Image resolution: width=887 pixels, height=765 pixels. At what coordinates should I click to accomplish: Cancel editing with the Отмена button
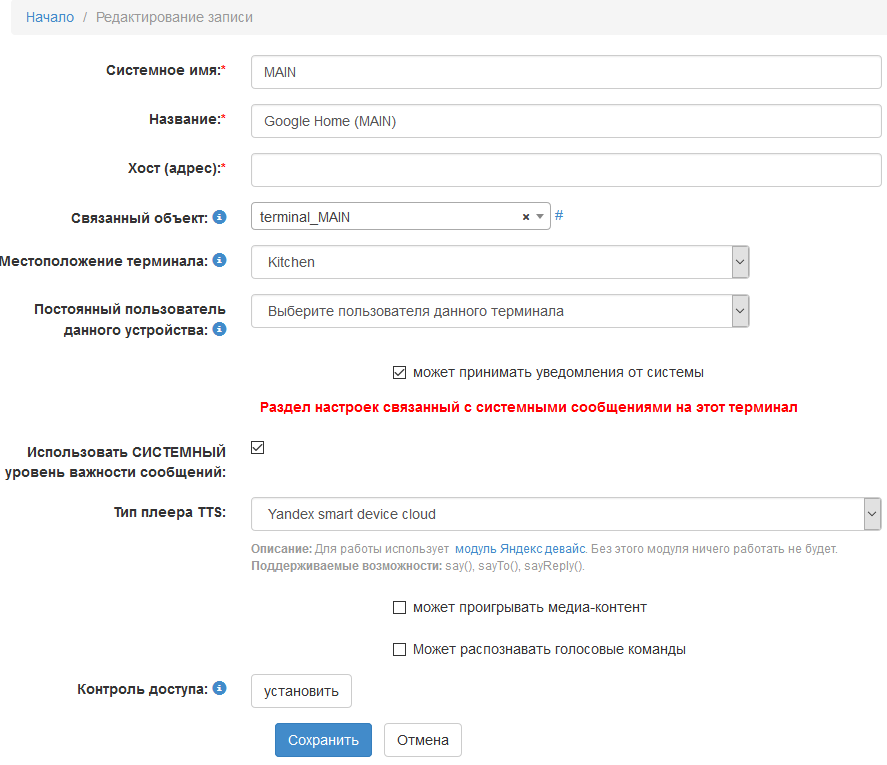[x=422, y=740]
